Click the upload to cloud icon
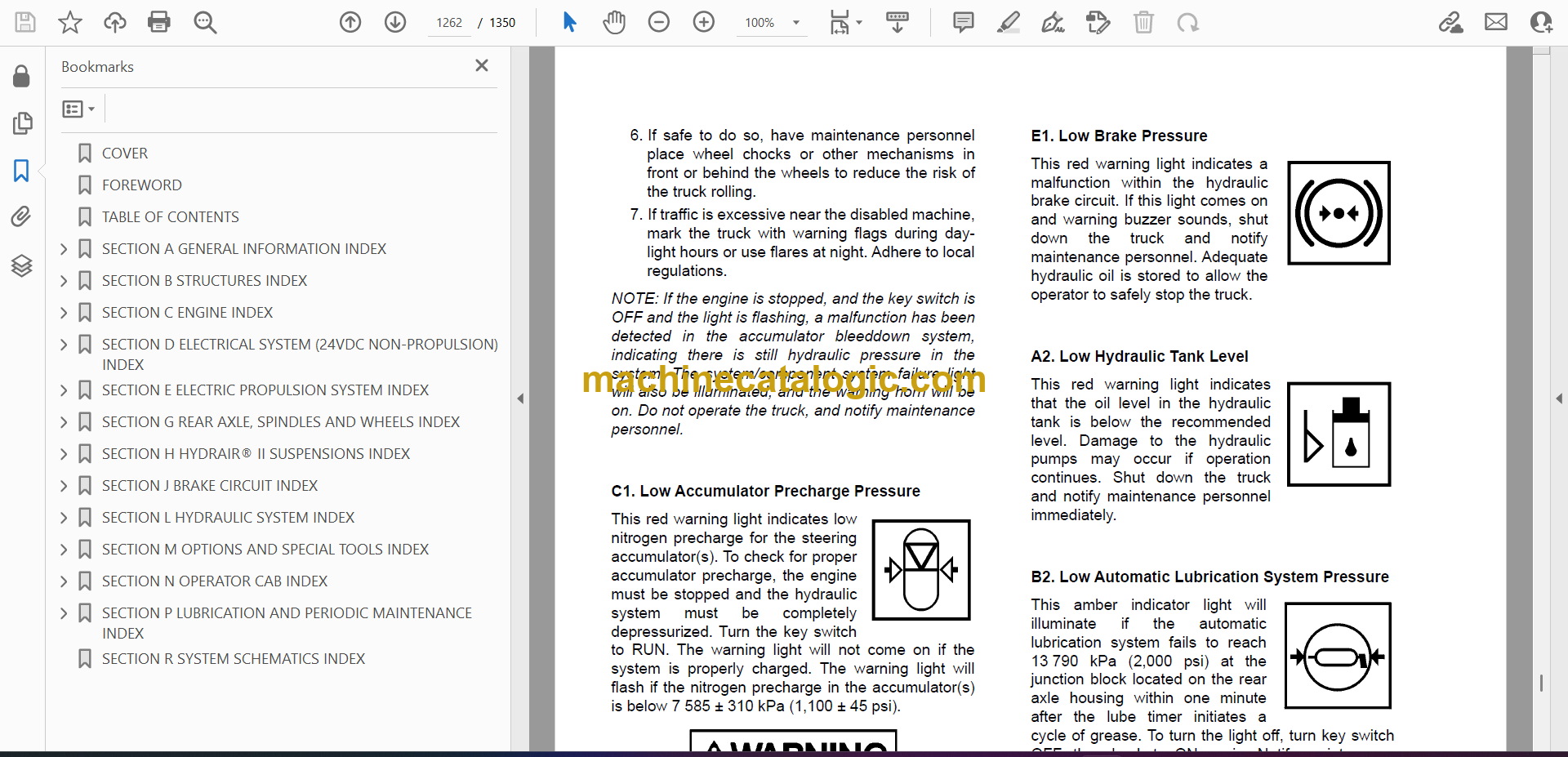Screen dimensions: 1568x757 (x=115, y=22)
